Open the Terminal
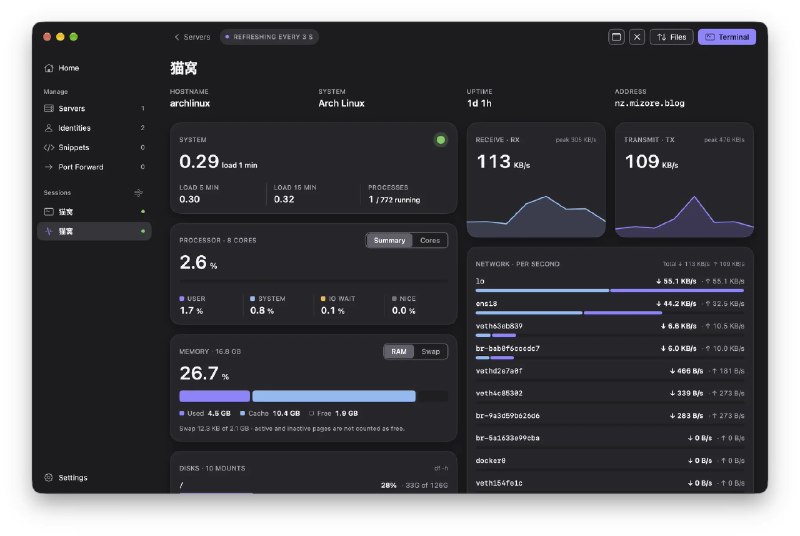Screen dimensions: 800x536 click(x=727, y=37)
